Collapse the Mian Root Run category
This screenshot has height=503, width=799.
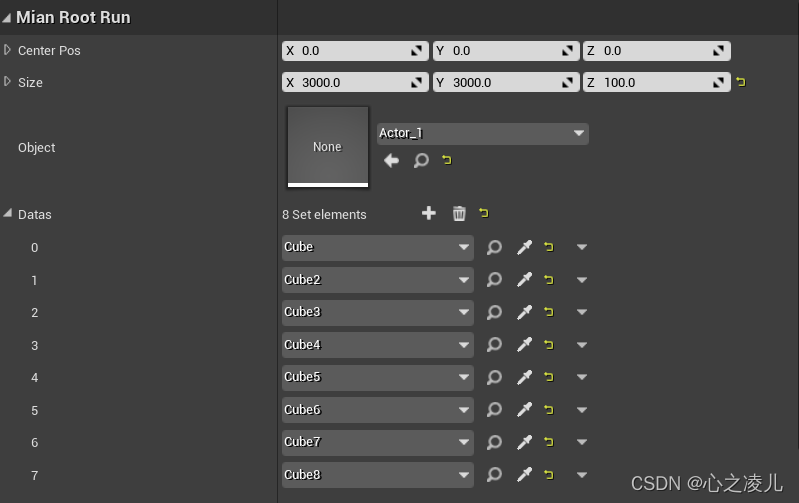pyautogui.click(x=6, y=18)
